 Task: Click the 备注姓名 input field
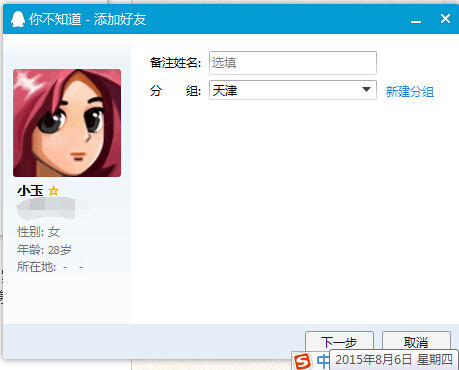click(x=293, y=63)
